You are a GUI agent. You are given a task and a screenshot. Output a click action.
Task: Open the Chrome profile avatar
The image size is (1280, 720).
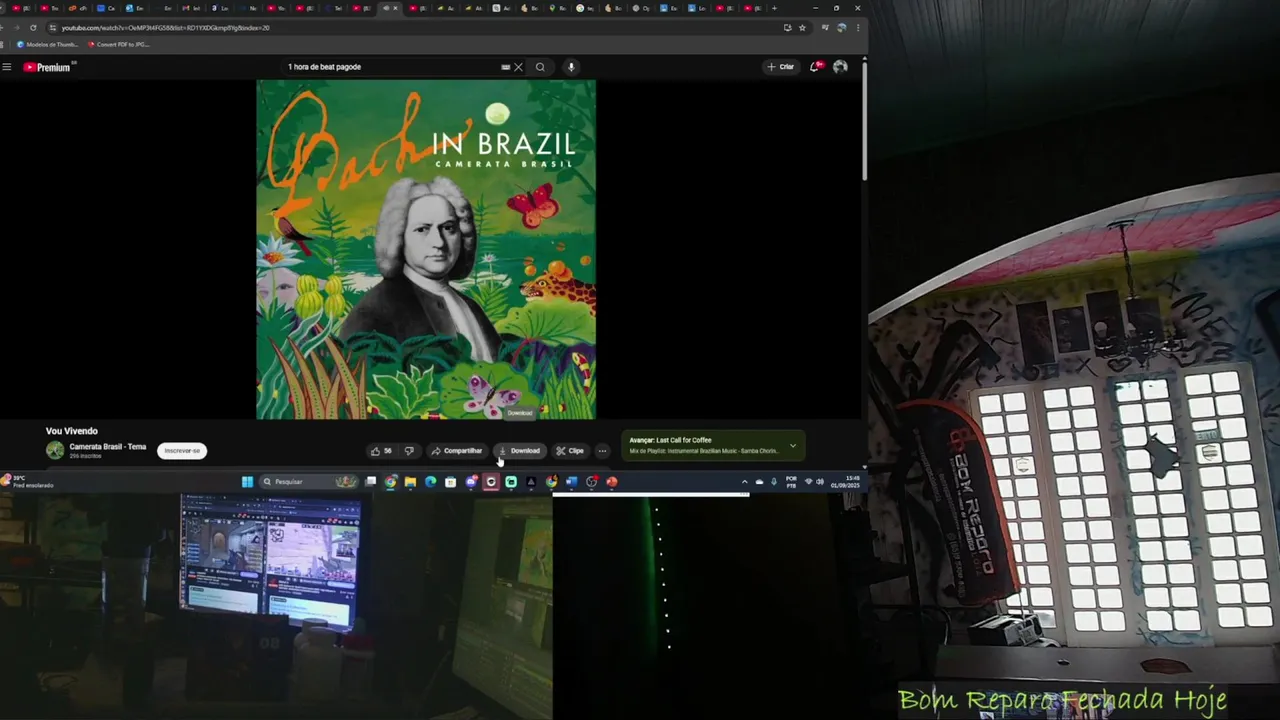pos(841,28)
